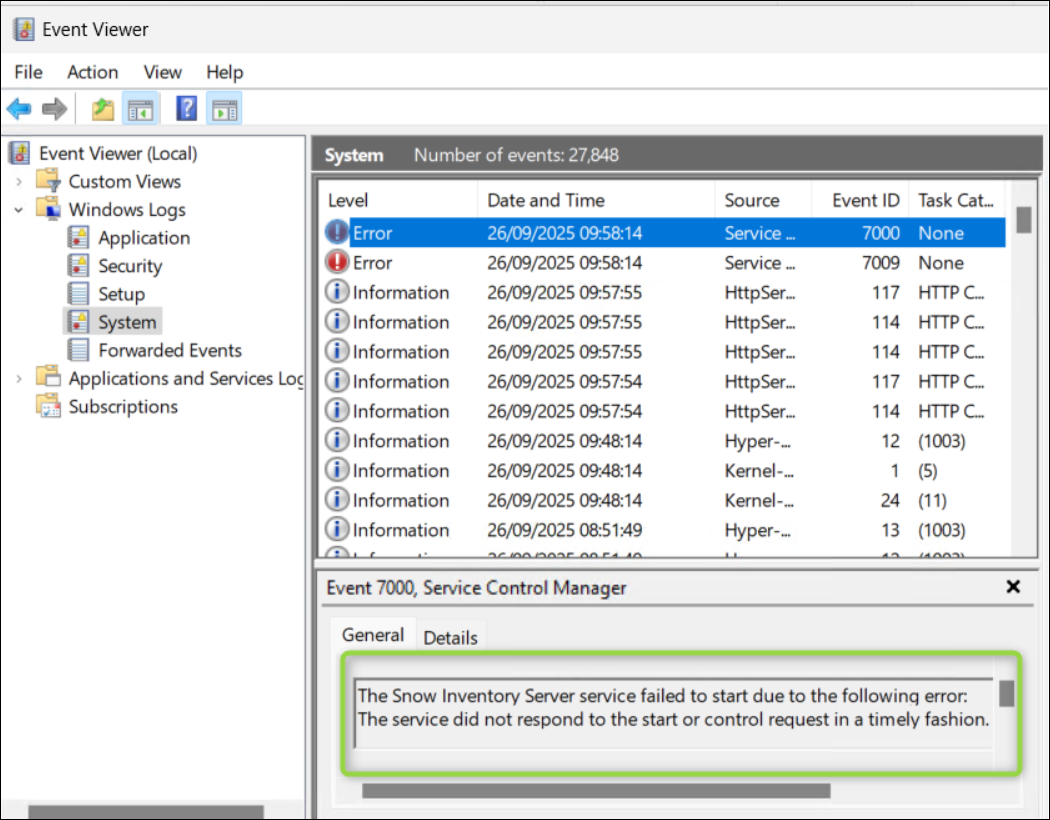The height and width of the screenshot is (820, 1050).
Task: Select the Event Viewer (Local) root icon
Action: click(20, 152)
